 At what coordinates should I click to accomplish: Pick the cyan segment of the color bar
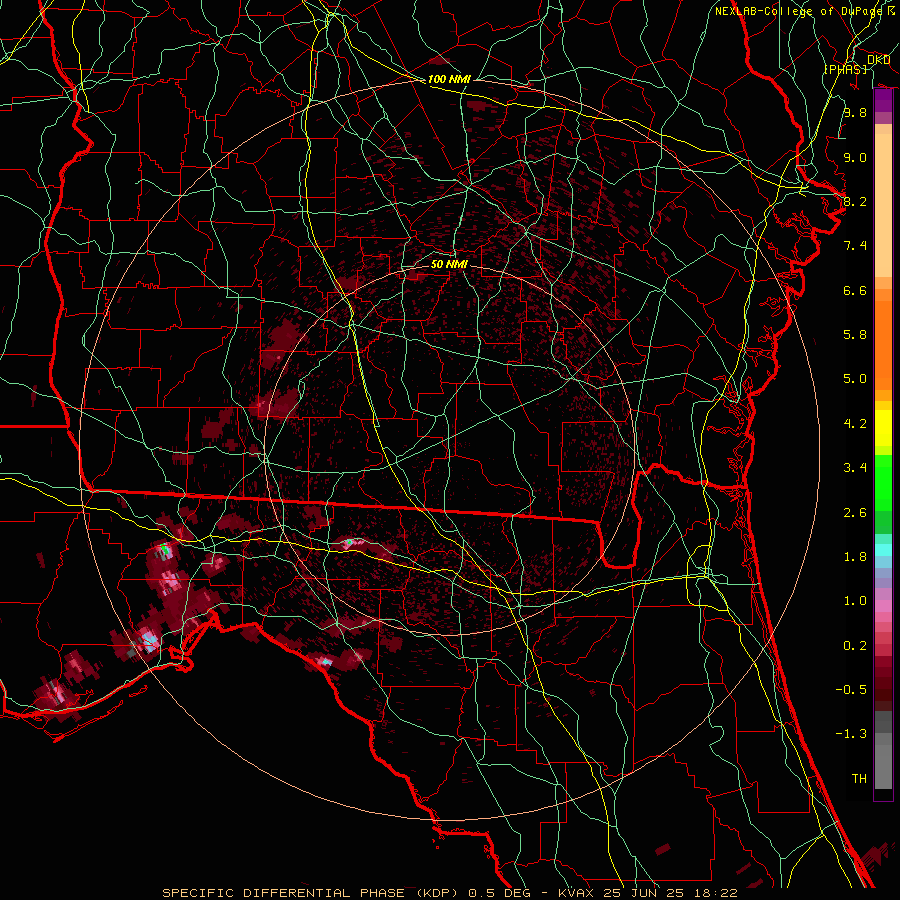click(883, 550)
